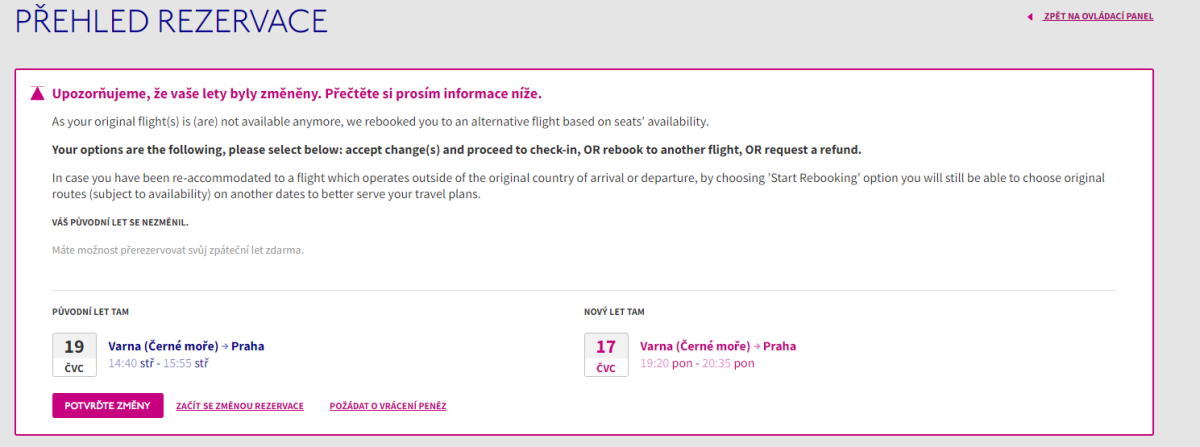Select the 17 ČVC new flight date box
Viewport: 1200px width, 447px height.
(606, 354)
